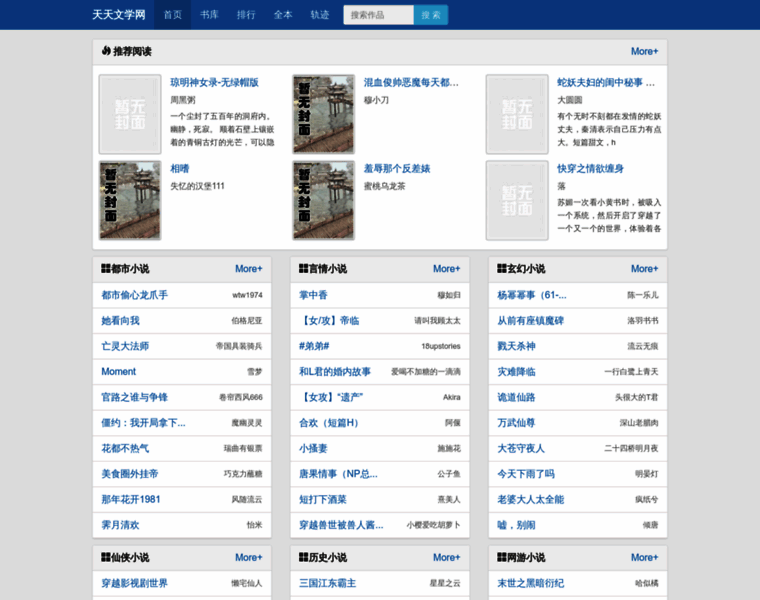Open the novel 从前有座镇魔碑
The image size is (760, 600).
530,321
